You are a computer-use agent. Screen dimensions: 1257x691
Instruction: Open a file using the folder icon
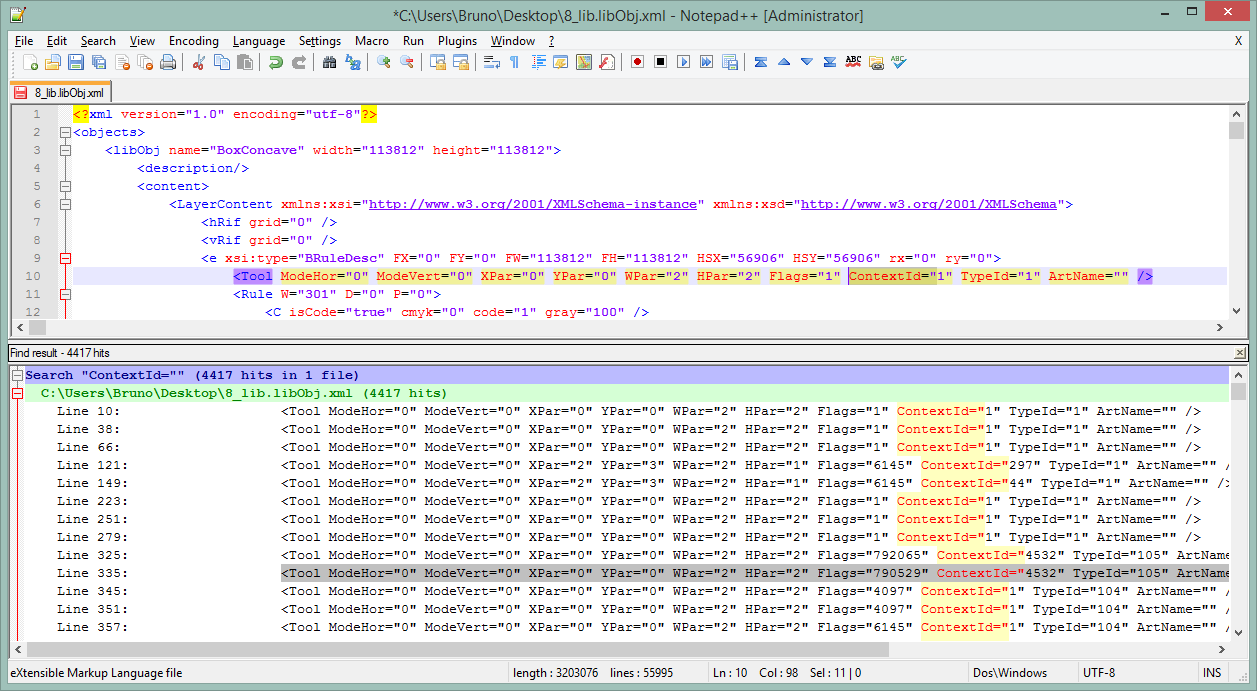[52, 62]
